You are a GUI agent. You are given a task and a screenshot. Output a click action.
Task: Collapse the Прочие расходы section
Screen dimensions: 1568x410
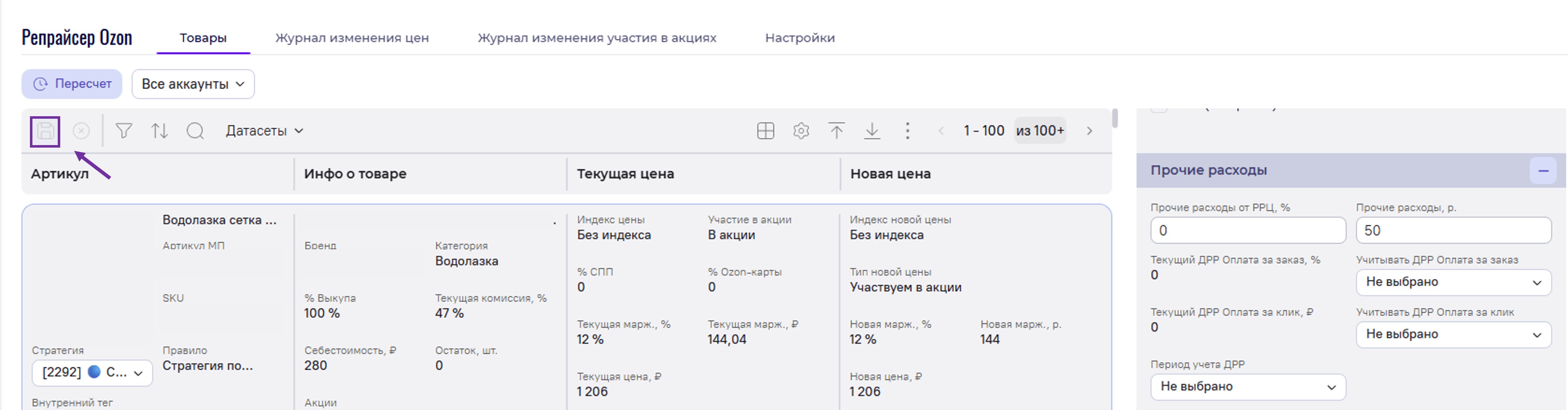coord(1542,170)
